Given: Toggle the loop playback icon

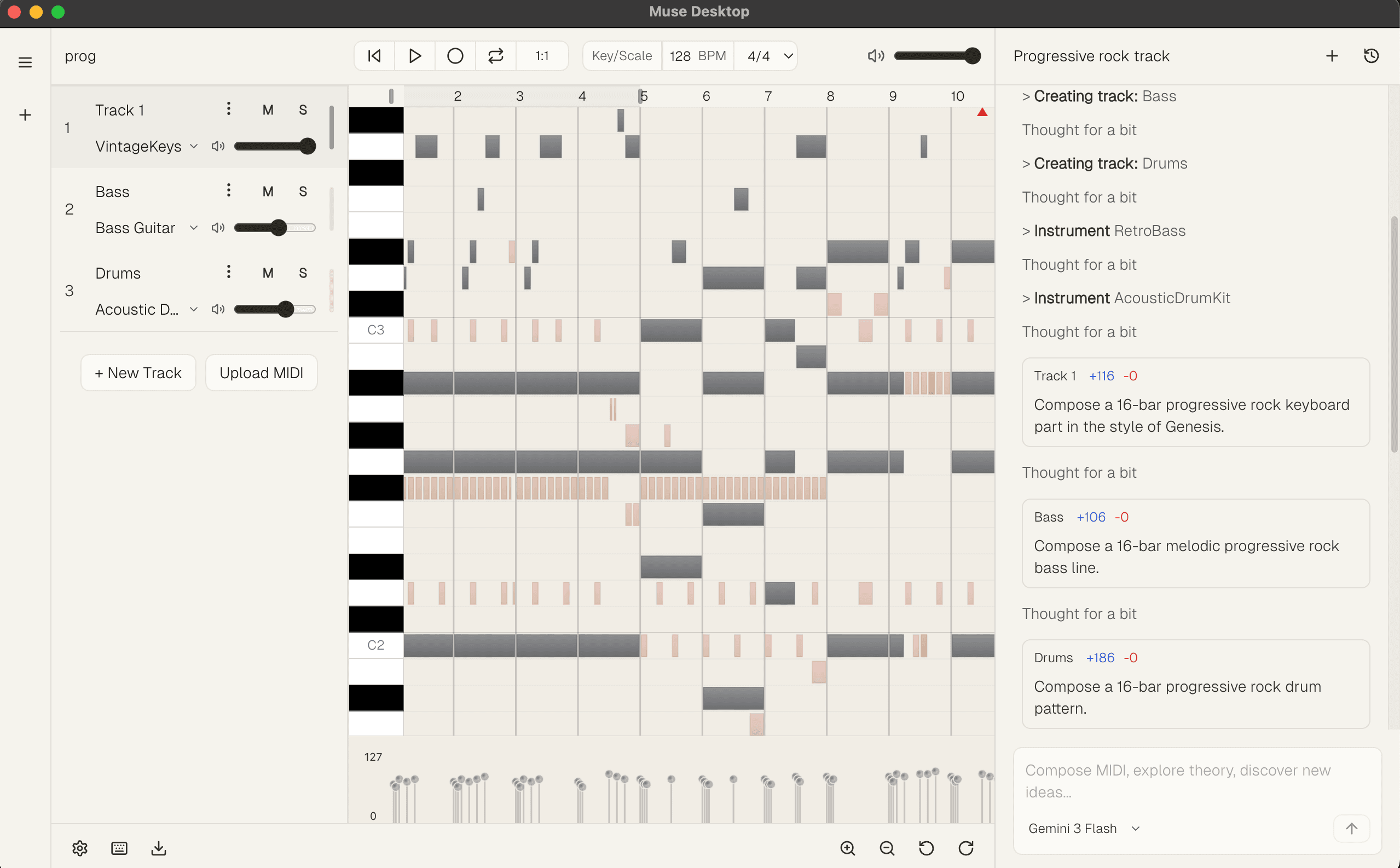Looking at the screenshot, I should pos(495,56).
